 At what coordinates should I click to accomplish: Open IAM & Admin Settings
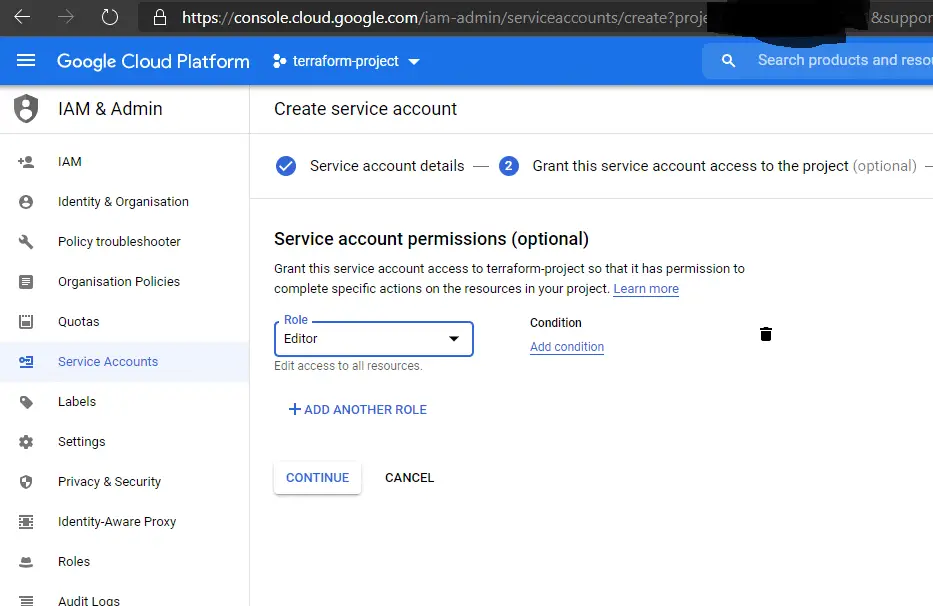[81, 441]
